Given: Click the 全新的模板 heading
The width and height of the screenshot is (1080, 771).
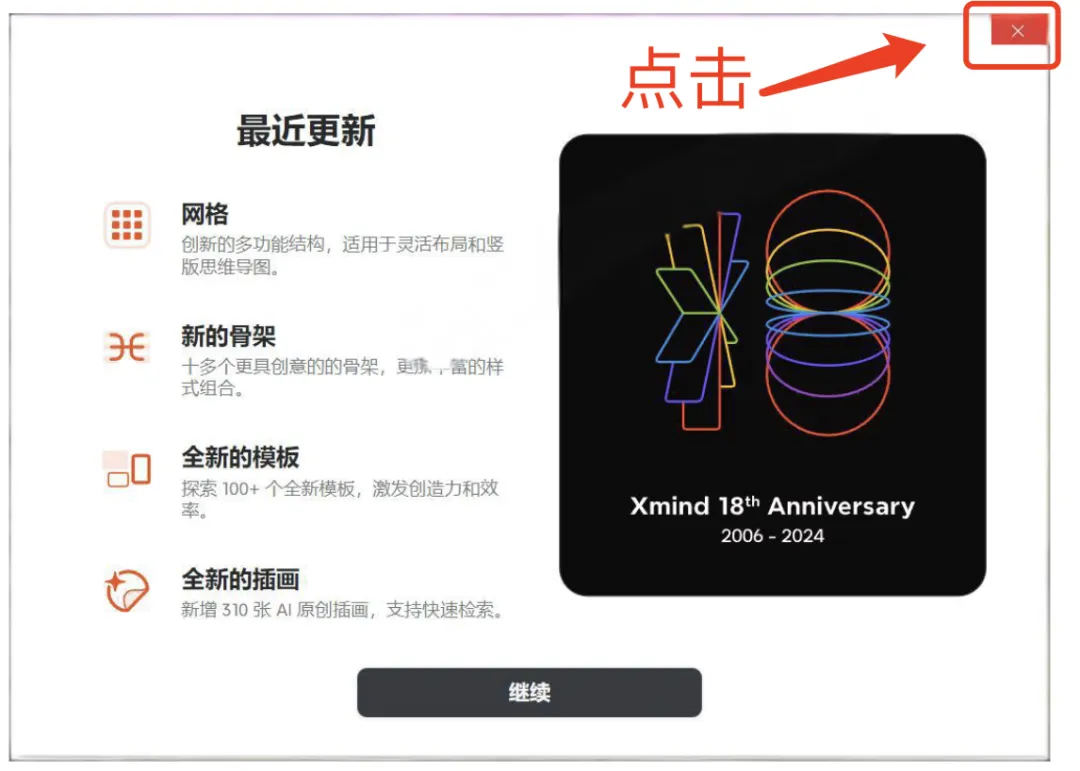Looking at the screenshot, I should pos(240,458).
